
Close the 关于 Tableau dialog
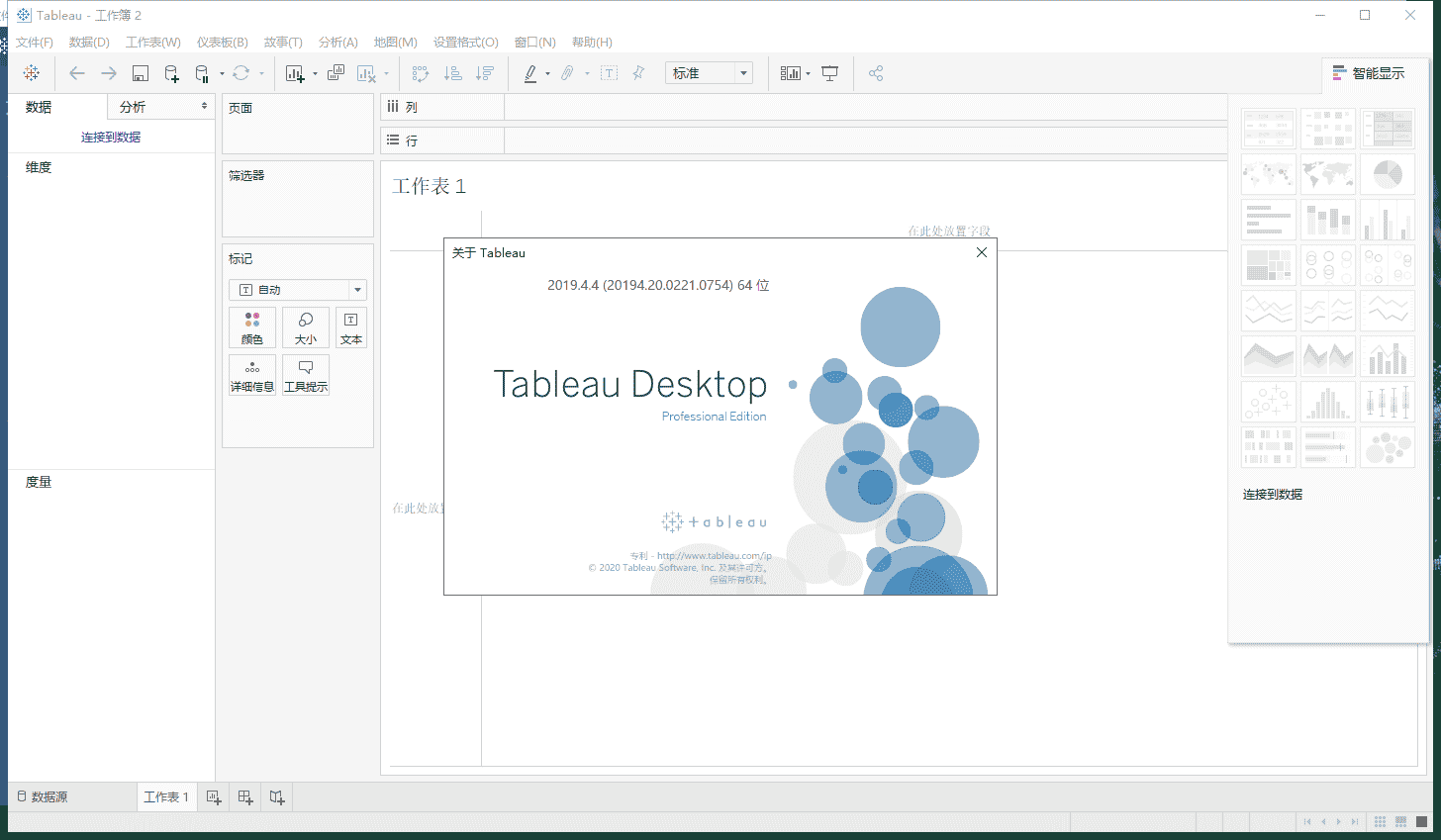(981, 252)
